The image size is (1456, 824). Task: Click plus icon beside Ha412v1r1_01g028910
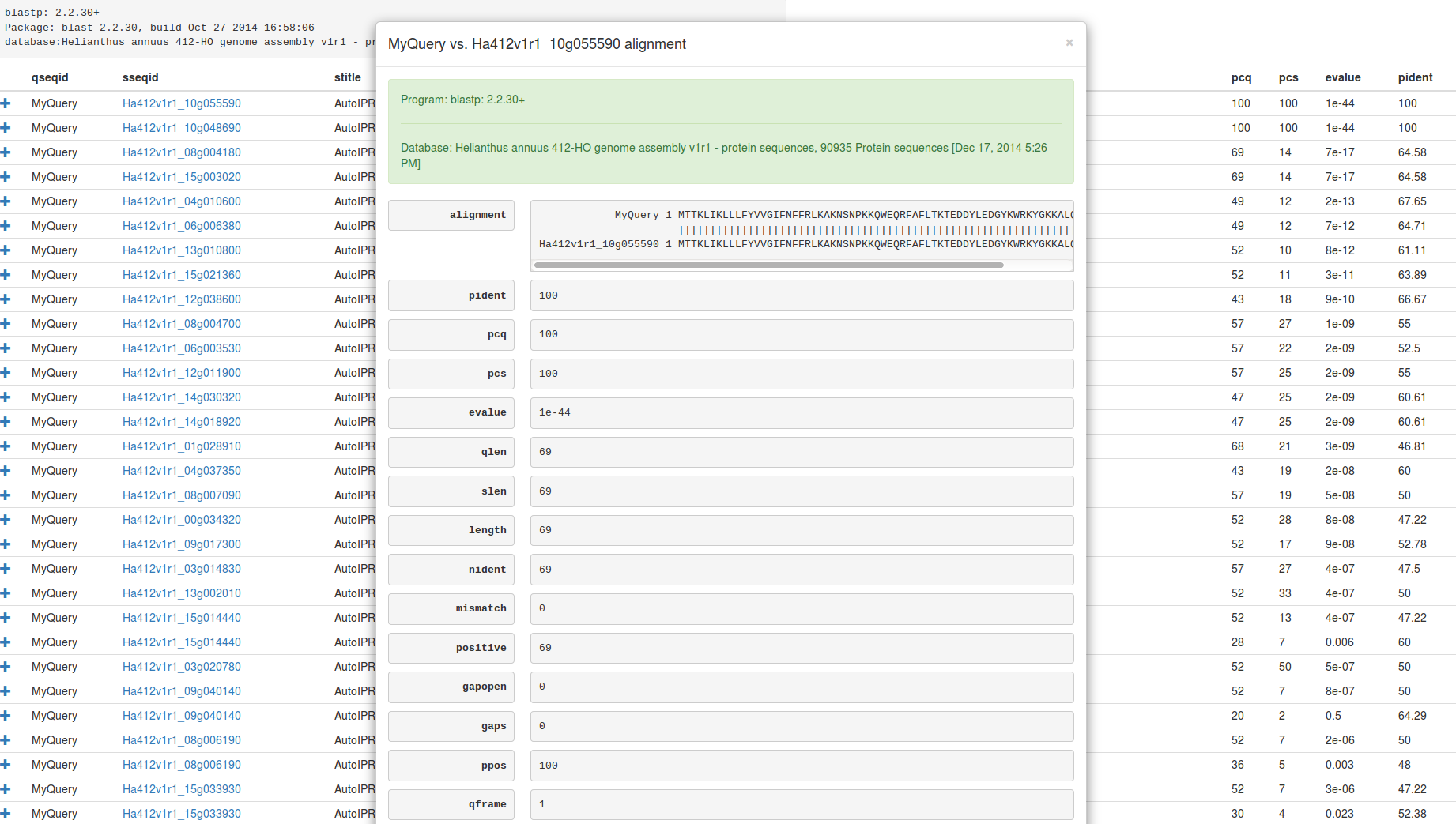6,446
